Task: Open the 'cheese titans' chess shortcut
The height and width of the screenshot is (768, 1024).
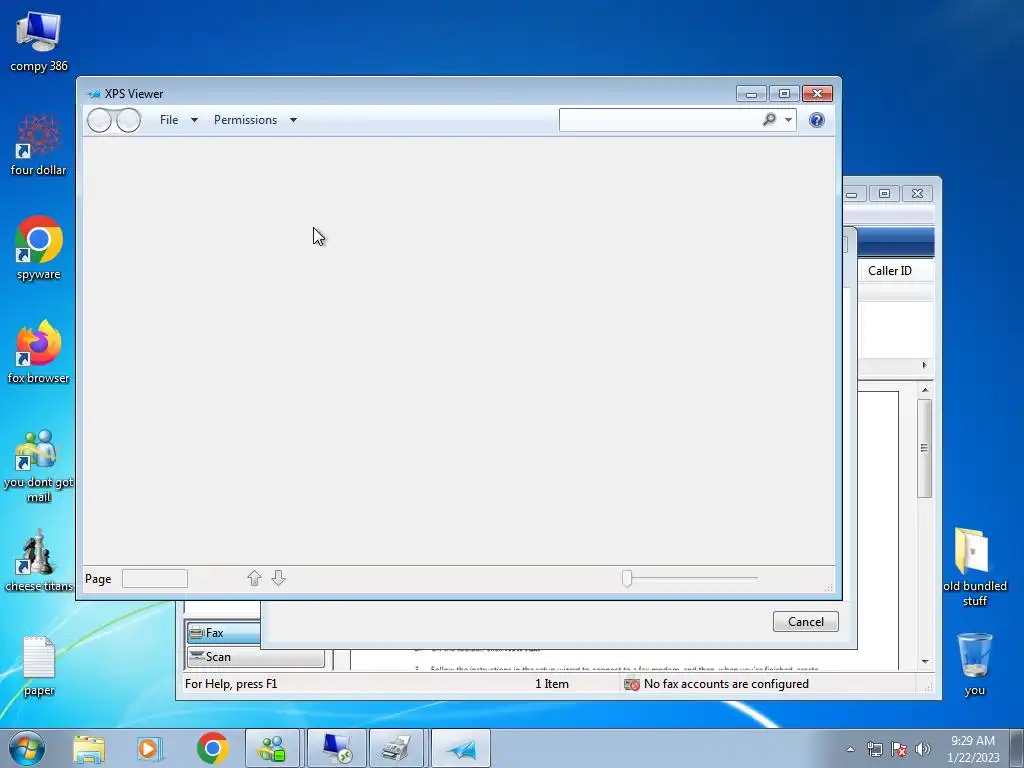Action: (39, 560)
